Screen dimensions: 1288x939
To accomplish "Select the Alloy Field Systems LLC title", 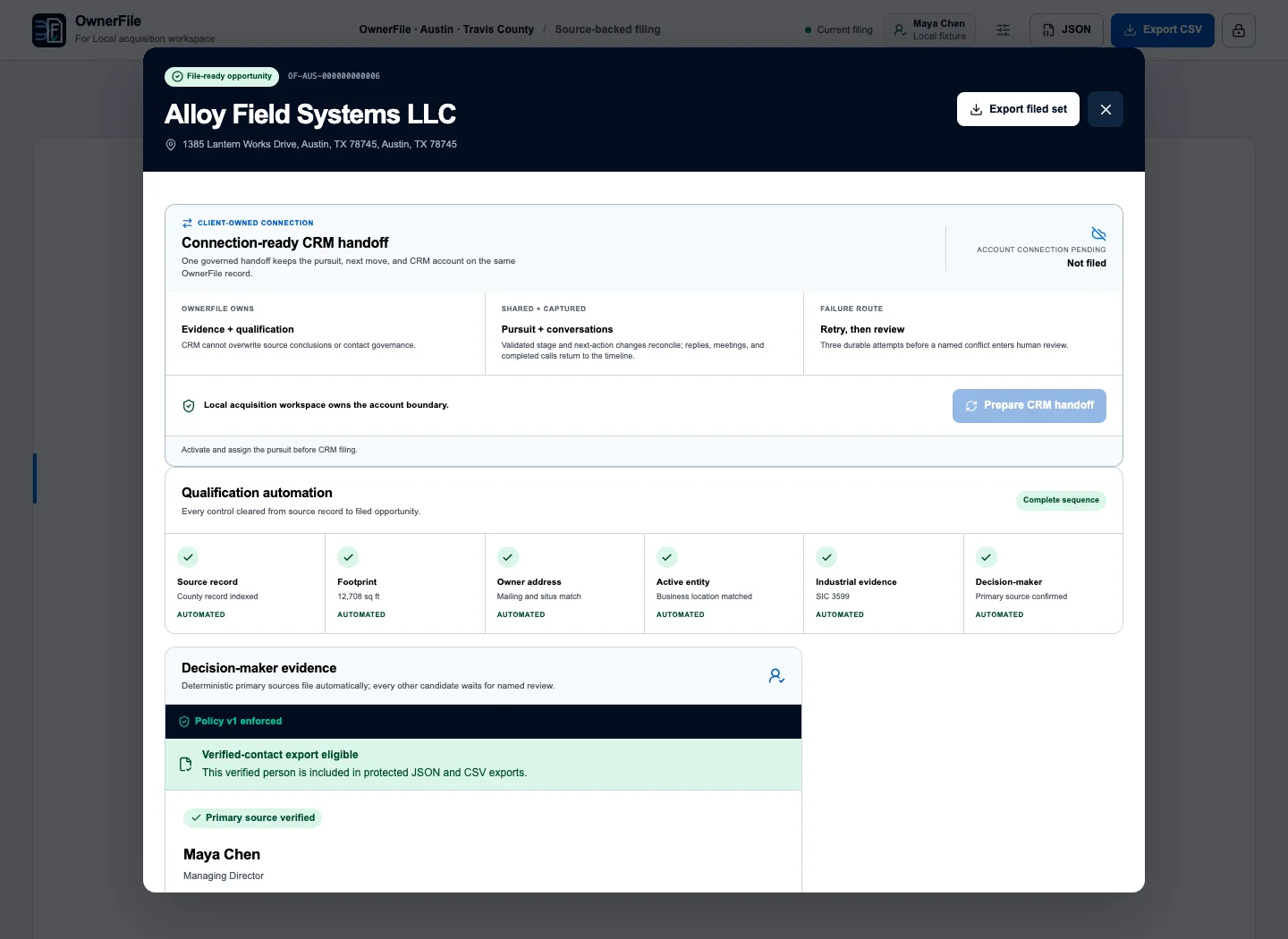I will [x=310, y=114].
